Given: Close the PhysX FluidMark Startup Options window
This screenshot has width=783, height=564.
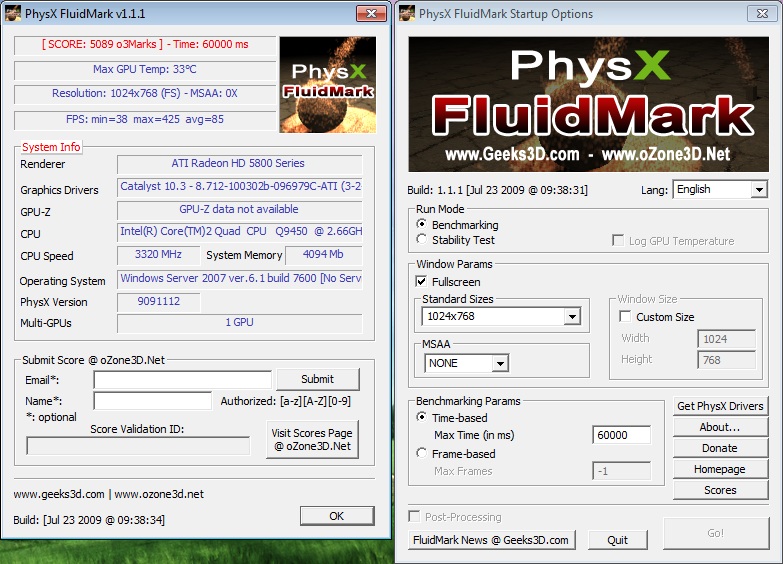Looking at the screenshot, I should [762, 13].
